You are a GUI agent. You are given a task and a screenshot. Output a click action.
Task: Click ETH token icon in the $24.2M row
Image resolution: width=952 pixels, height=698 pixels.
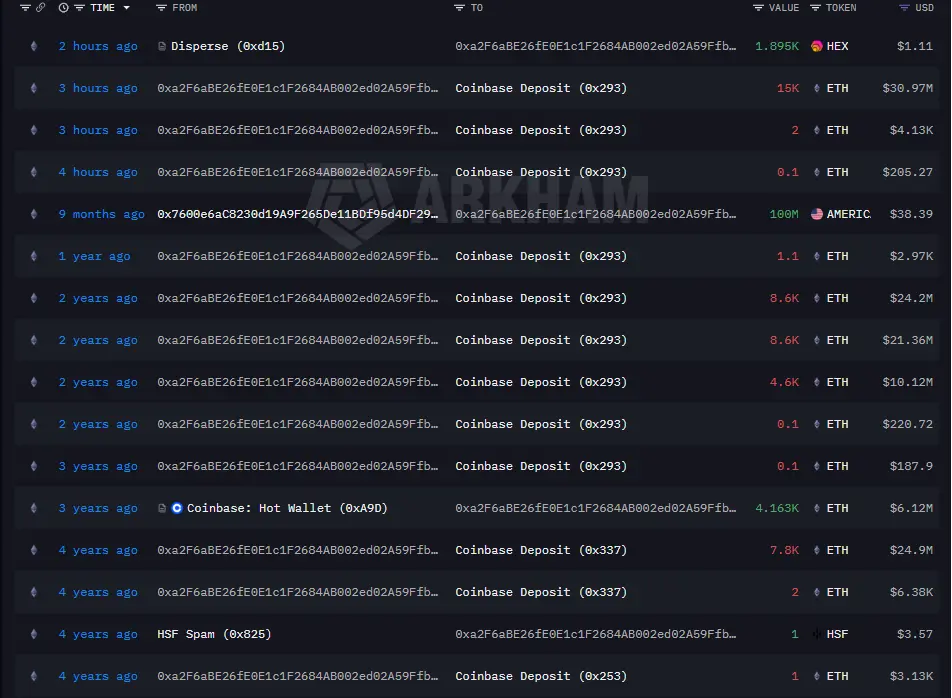817,298
